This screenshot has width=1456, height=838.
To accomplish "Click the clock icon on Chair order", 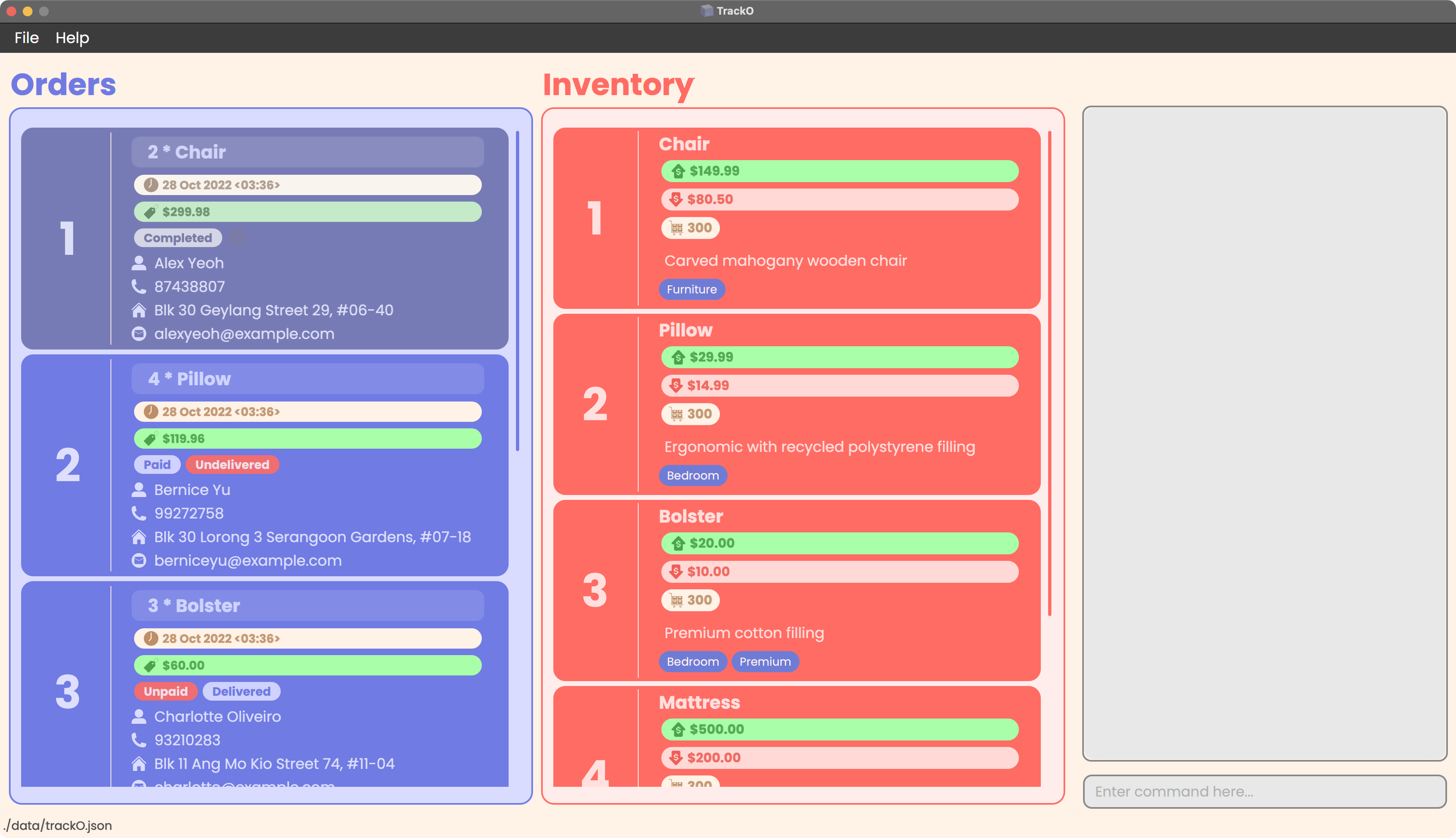I will pyautogui.click(x=151, y=185).
